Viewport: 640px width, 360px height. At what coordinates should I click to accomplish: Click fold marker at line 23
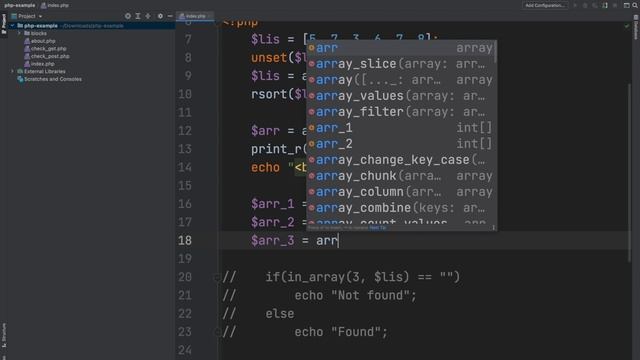pyautogui.click(x=217, y=332)
